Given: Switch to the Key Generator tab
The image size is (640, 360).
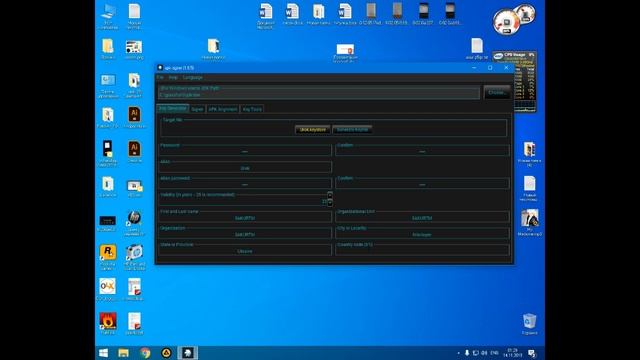Looking at the screenshot, I should tap(173, 109).
